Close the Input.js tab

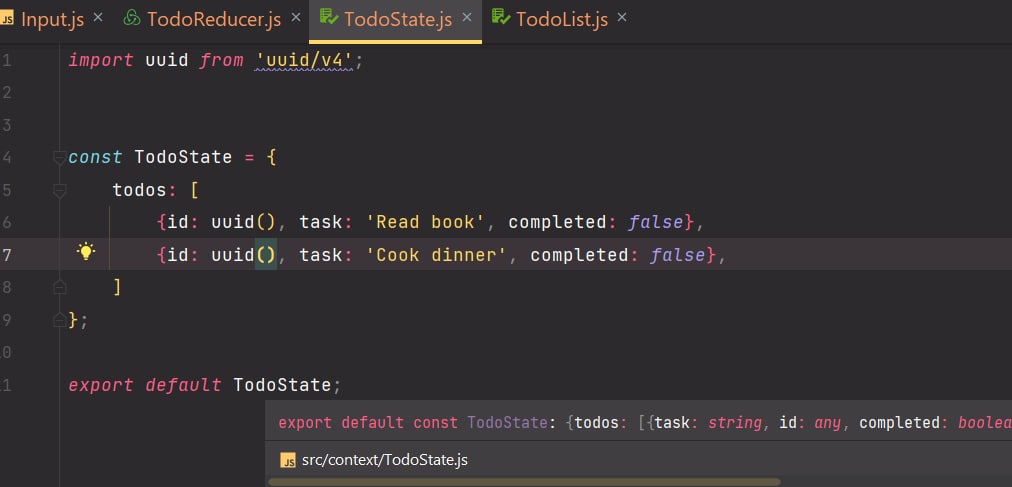97,17
